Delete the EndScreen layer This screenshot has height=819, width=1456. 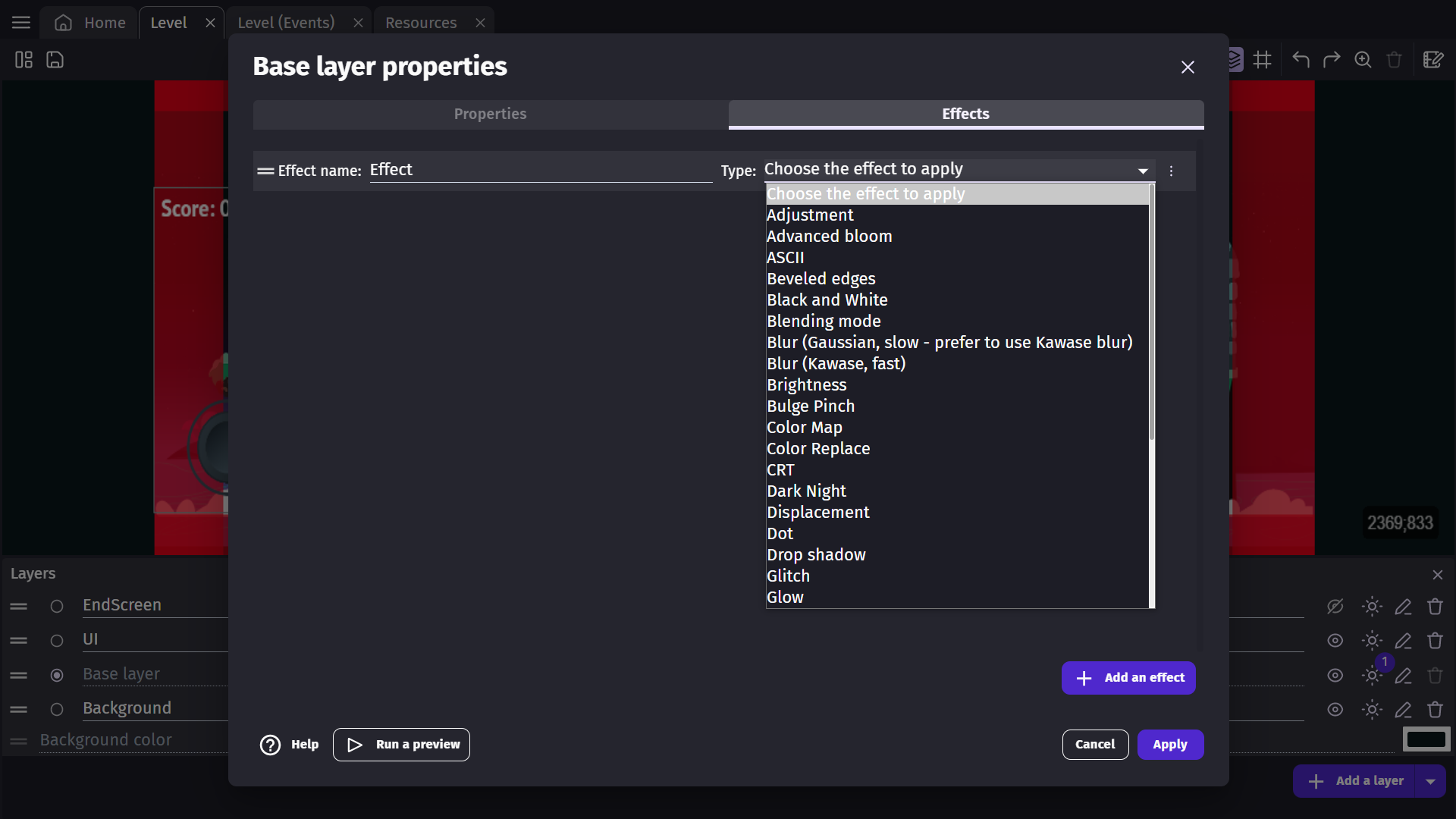1435,607
